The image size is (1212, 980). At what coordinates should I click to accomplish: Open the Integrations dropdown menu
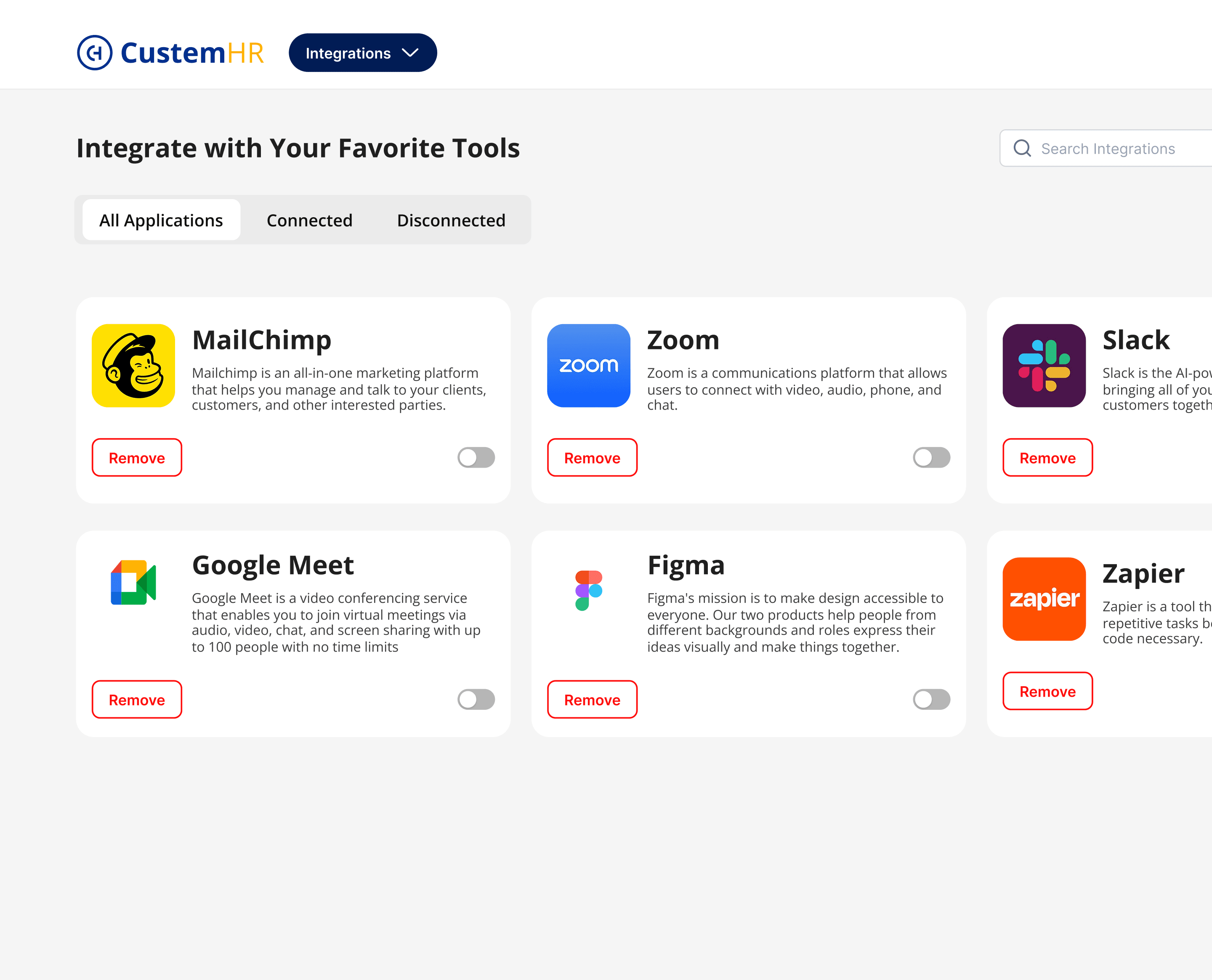coord(362,53)
